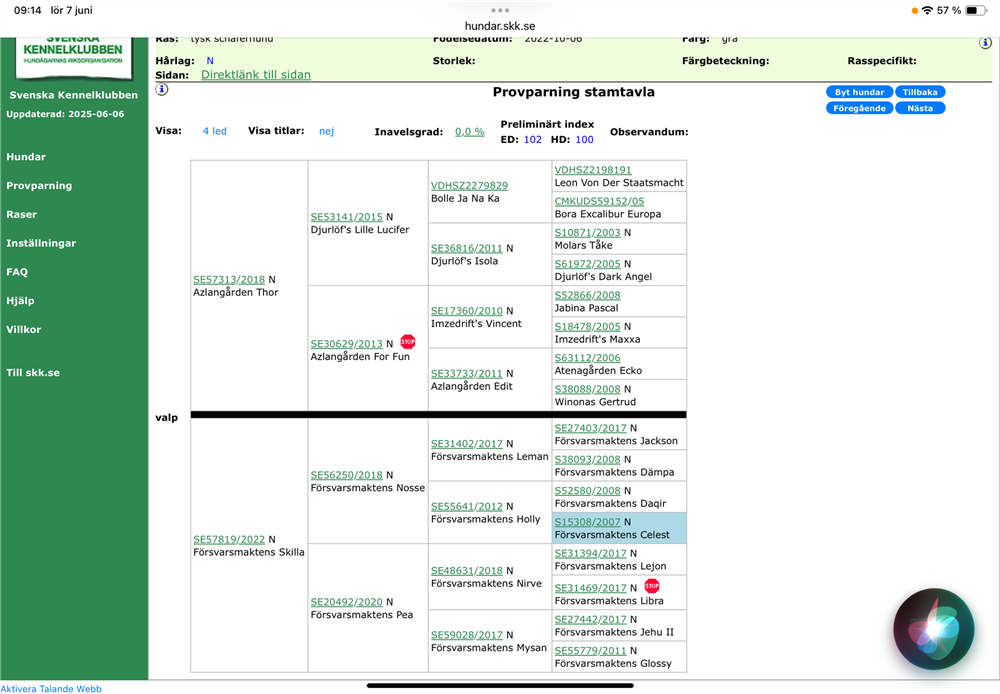The width and height of the screenshot is (1000, 694).
Task: Open Raser in the sidebar
Action: point(22,214)
